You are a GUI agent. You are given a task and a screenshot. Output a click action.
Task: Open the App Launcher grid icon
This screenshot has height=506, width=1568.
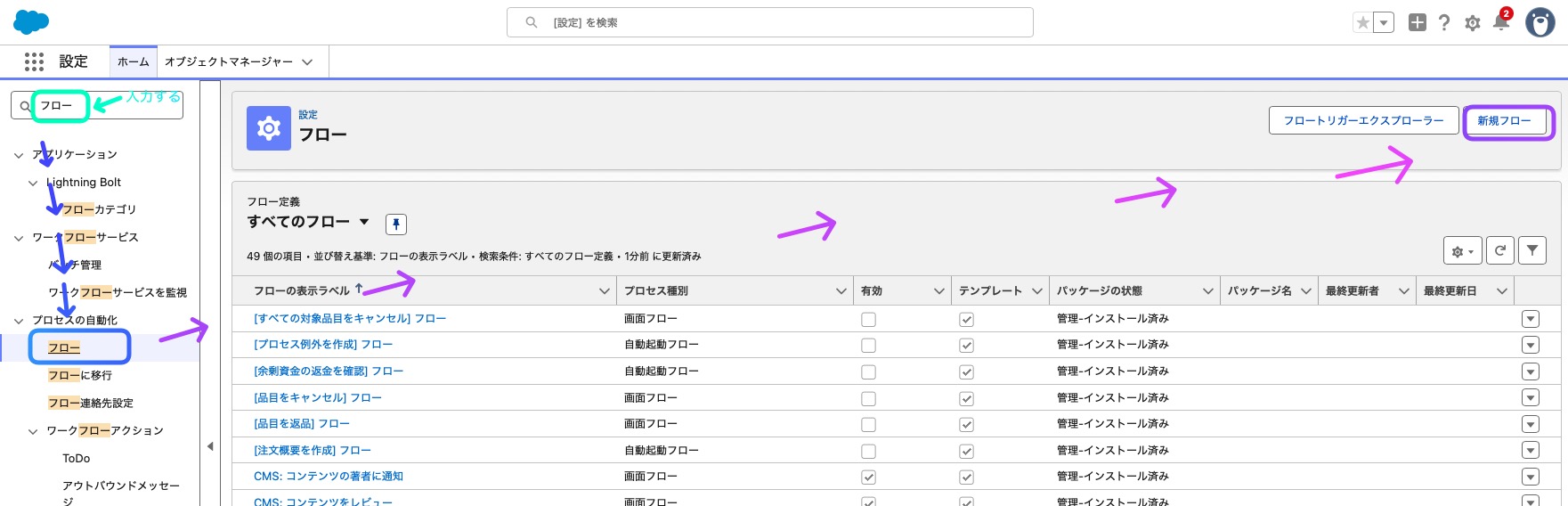[34, 61]
